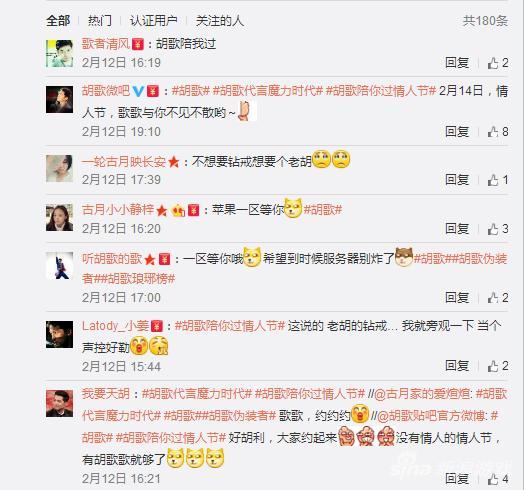Show 全部 comments tab
Image resolution: width=524 pixels, height=490 pixels.
[58, 21]
